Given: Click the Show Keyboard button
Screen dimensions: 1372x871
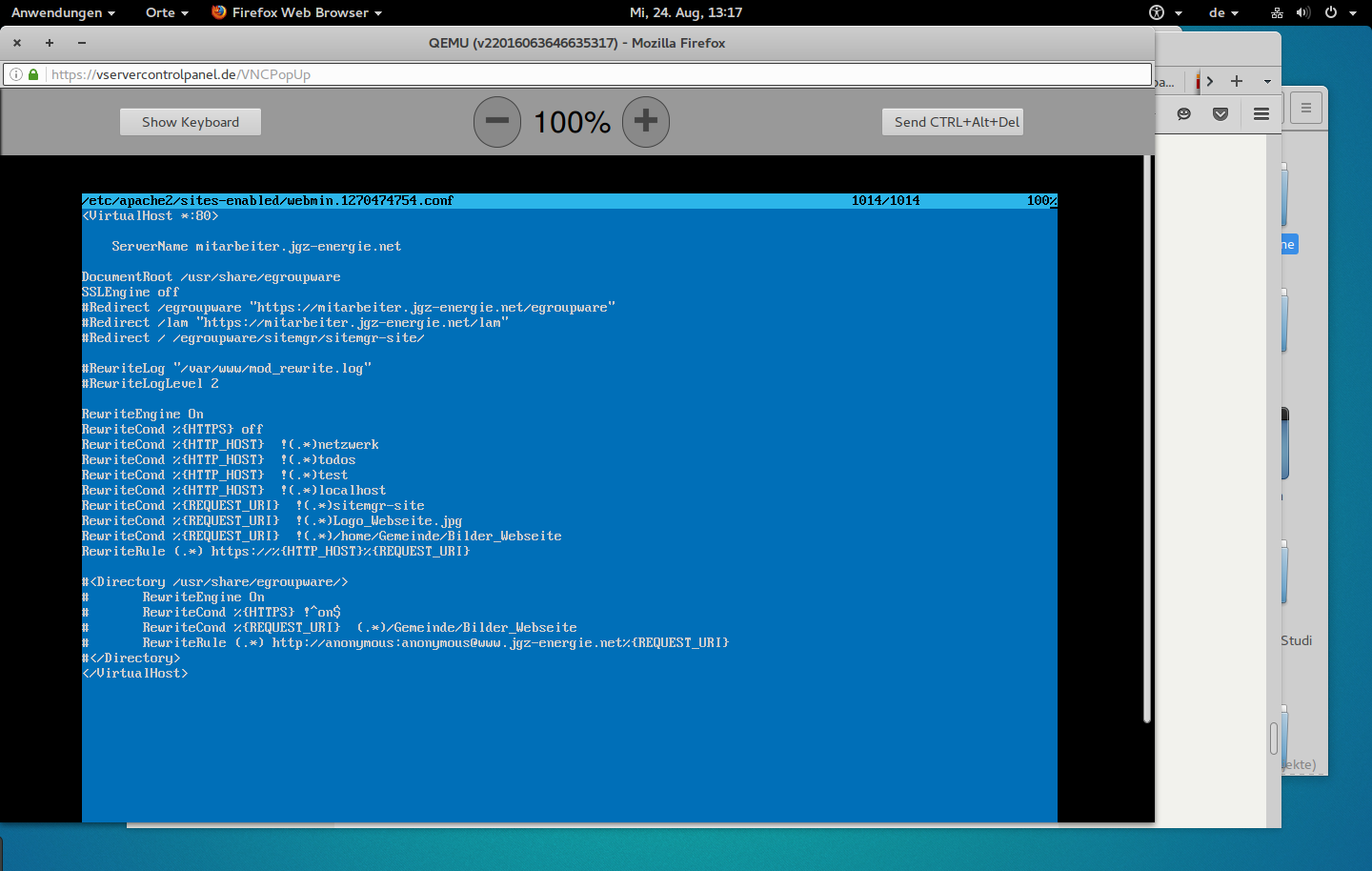Looking at the screenshot, I should (x=191, y=122).
